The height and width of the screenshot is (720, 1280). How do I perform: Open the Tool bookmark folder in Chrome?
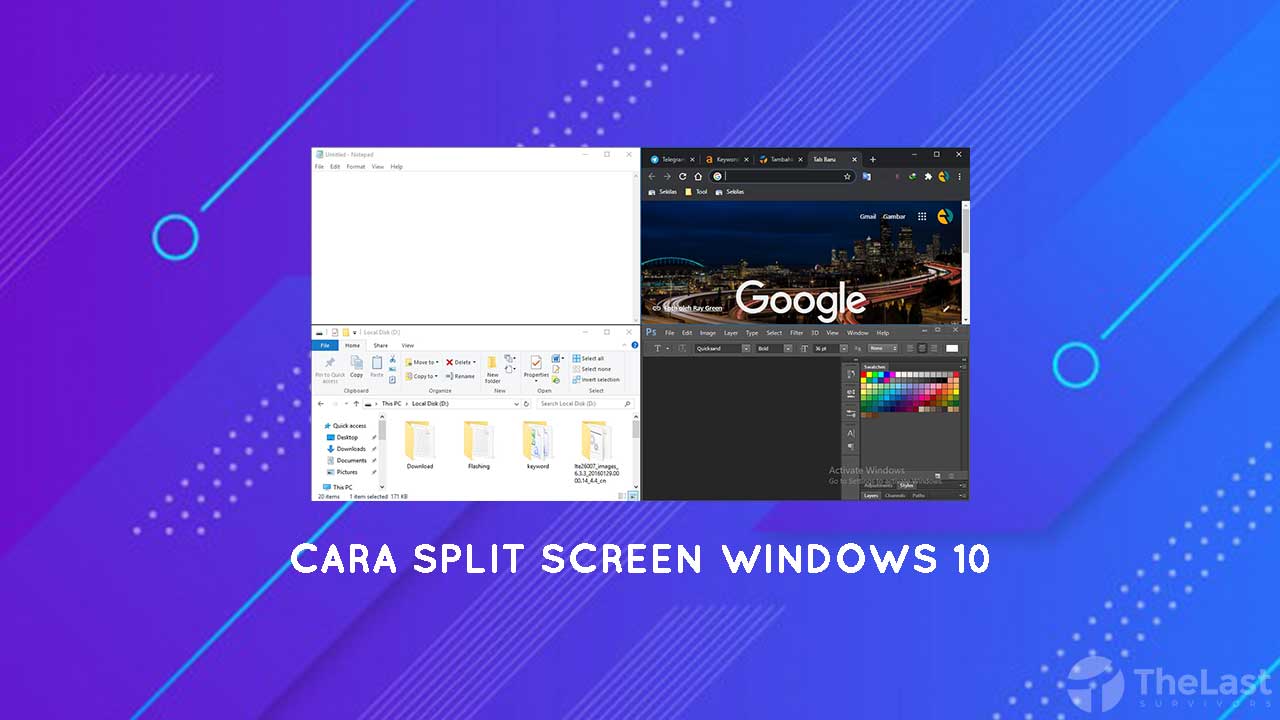(x=696, y=192)
